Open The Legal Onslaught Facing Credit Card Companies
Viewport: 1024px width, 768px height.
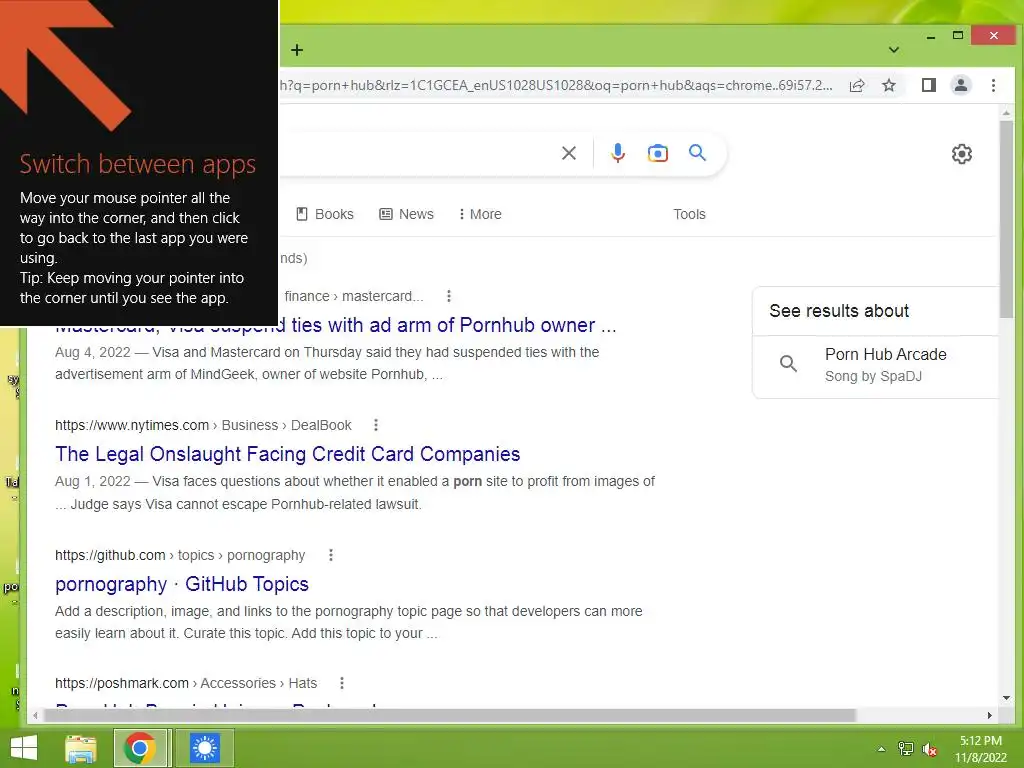(x=287, y=454)
